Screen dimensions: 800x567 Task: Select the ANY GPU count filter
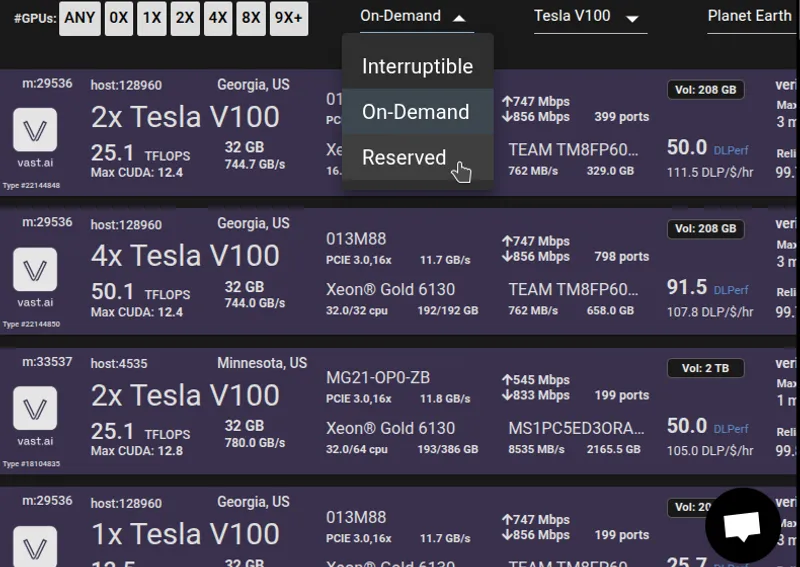[x=80, y=18]
